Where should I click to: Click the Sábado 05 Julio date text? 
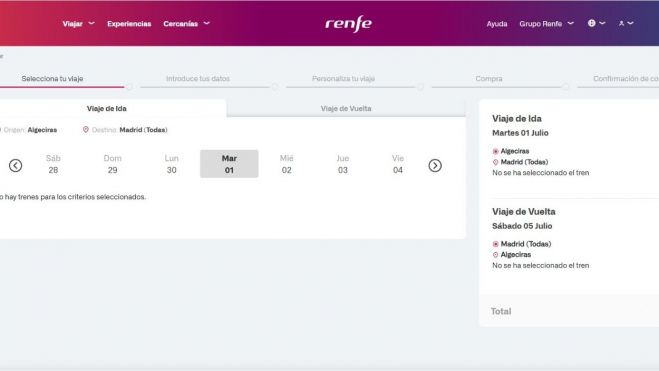(x=522, y=226)
